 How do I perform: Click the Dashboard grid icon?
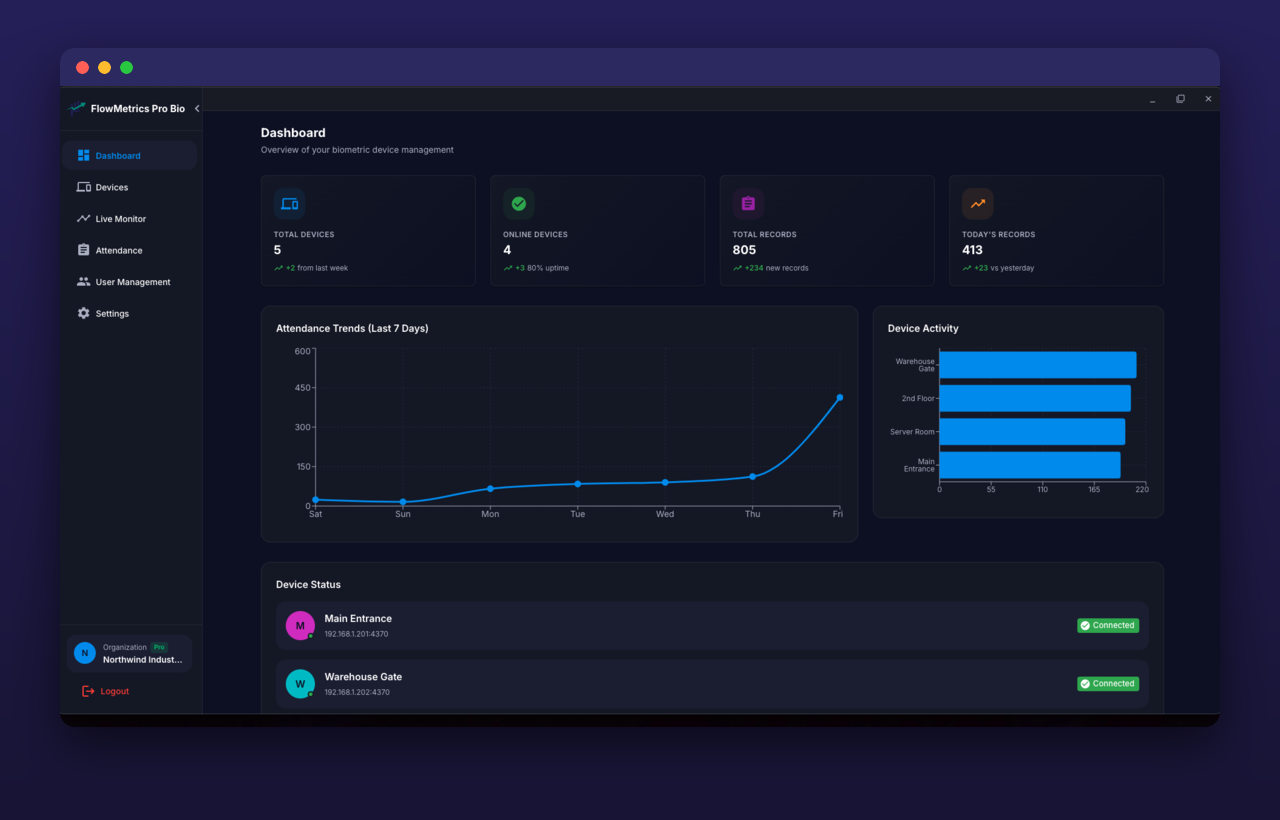[x=84, y=156]
